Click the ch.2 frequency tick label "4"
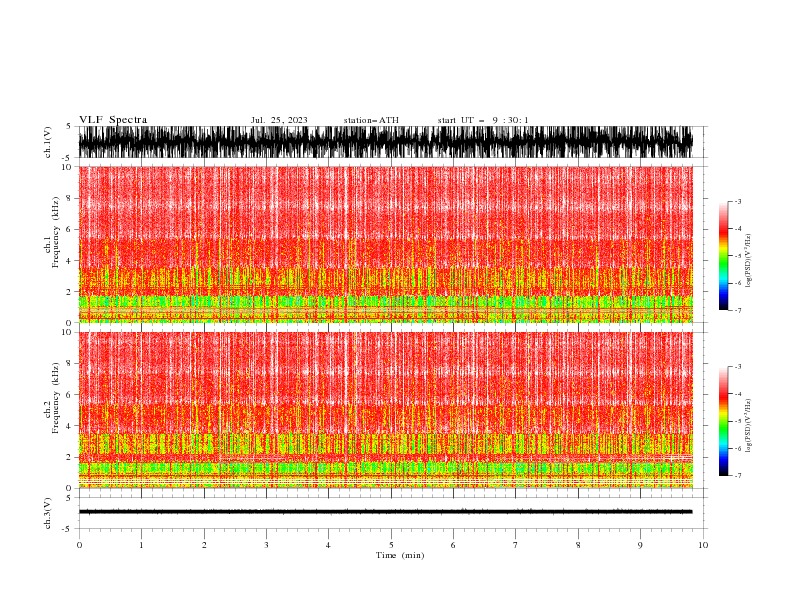Screen dimensions: 792x612 [70, 426]
